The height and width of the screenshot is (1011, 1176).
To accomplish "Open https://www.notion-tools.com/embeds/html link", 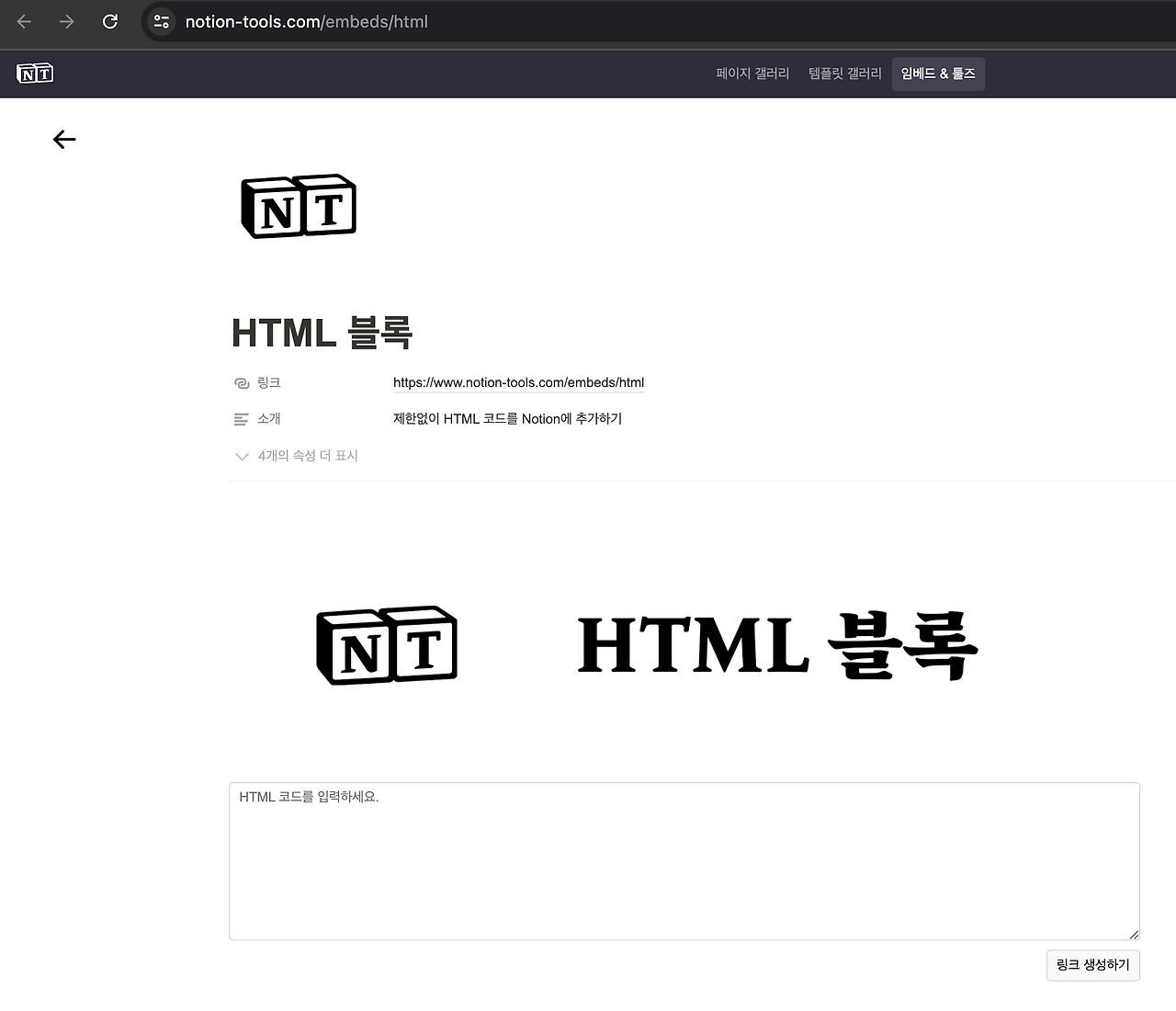I will tap(518, 382).
